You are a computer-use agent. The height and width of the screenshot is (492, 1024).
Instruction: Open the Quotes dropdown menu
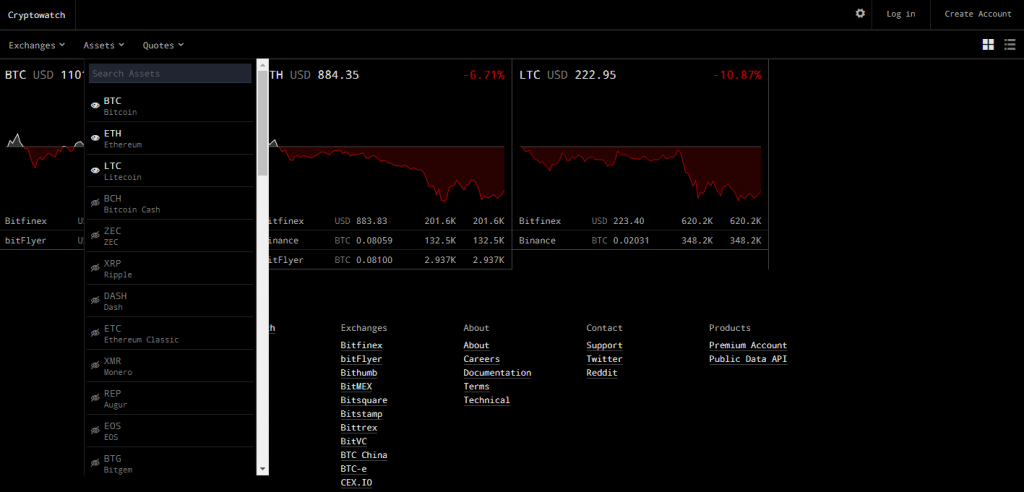click(163, 45)
